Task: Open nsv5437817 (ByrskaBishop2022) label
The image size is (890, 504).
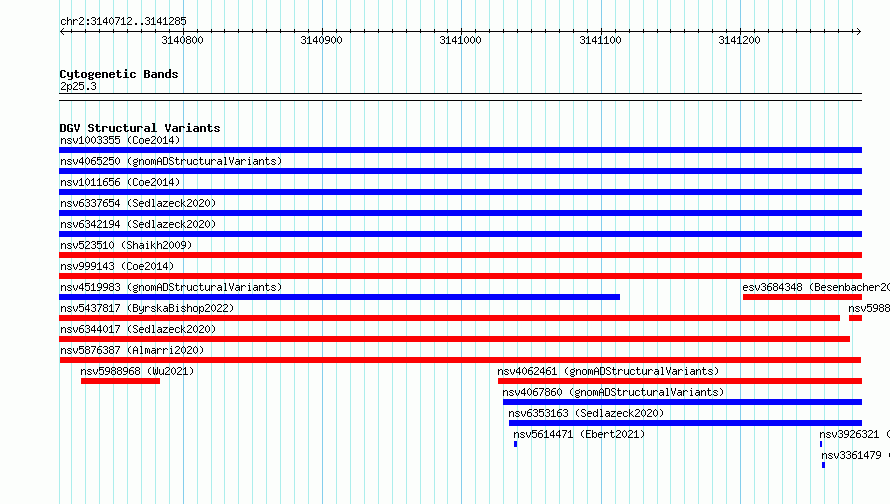Action: pos(147,308)
